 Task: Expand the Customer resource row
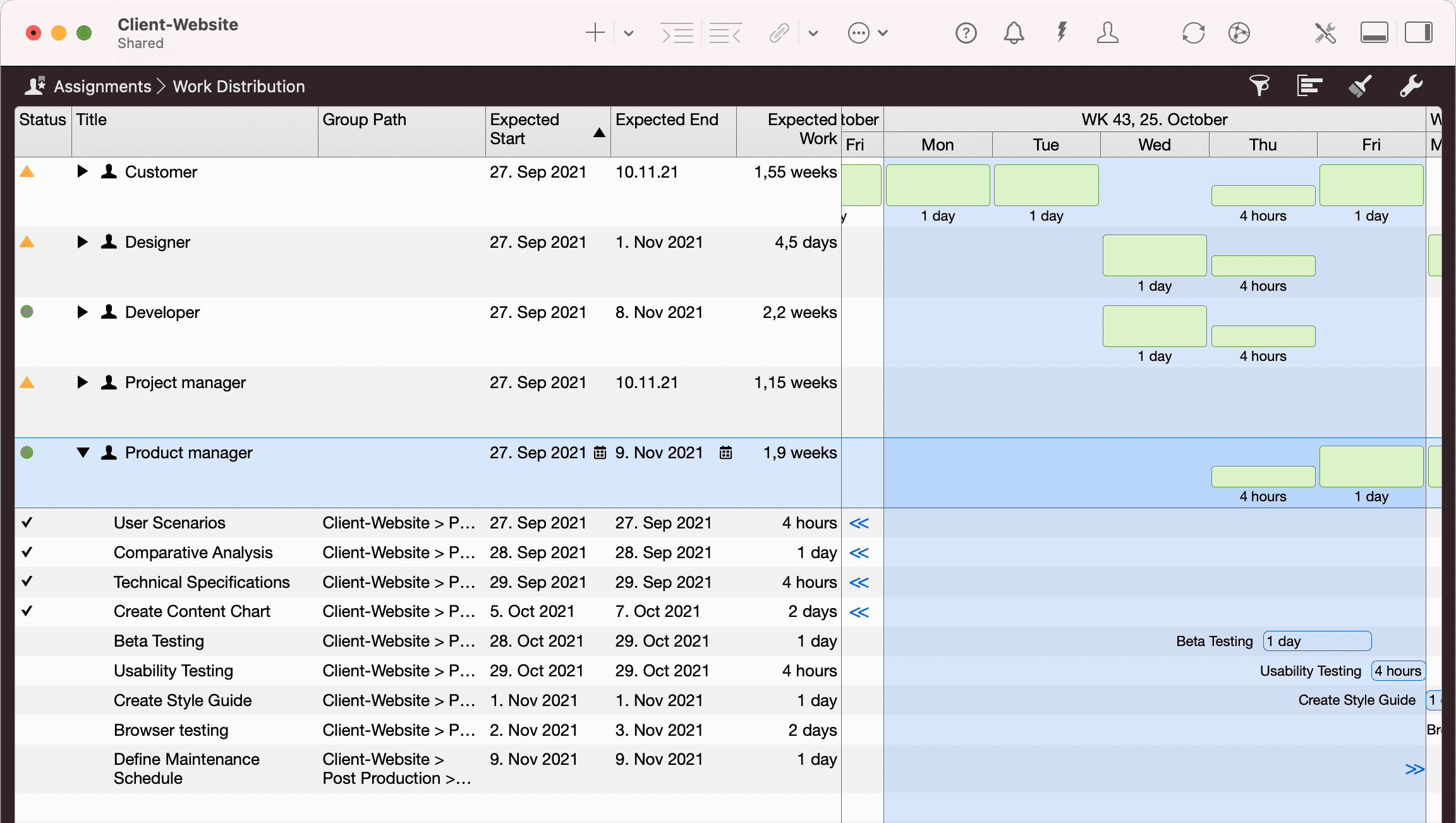pos(82,171)
